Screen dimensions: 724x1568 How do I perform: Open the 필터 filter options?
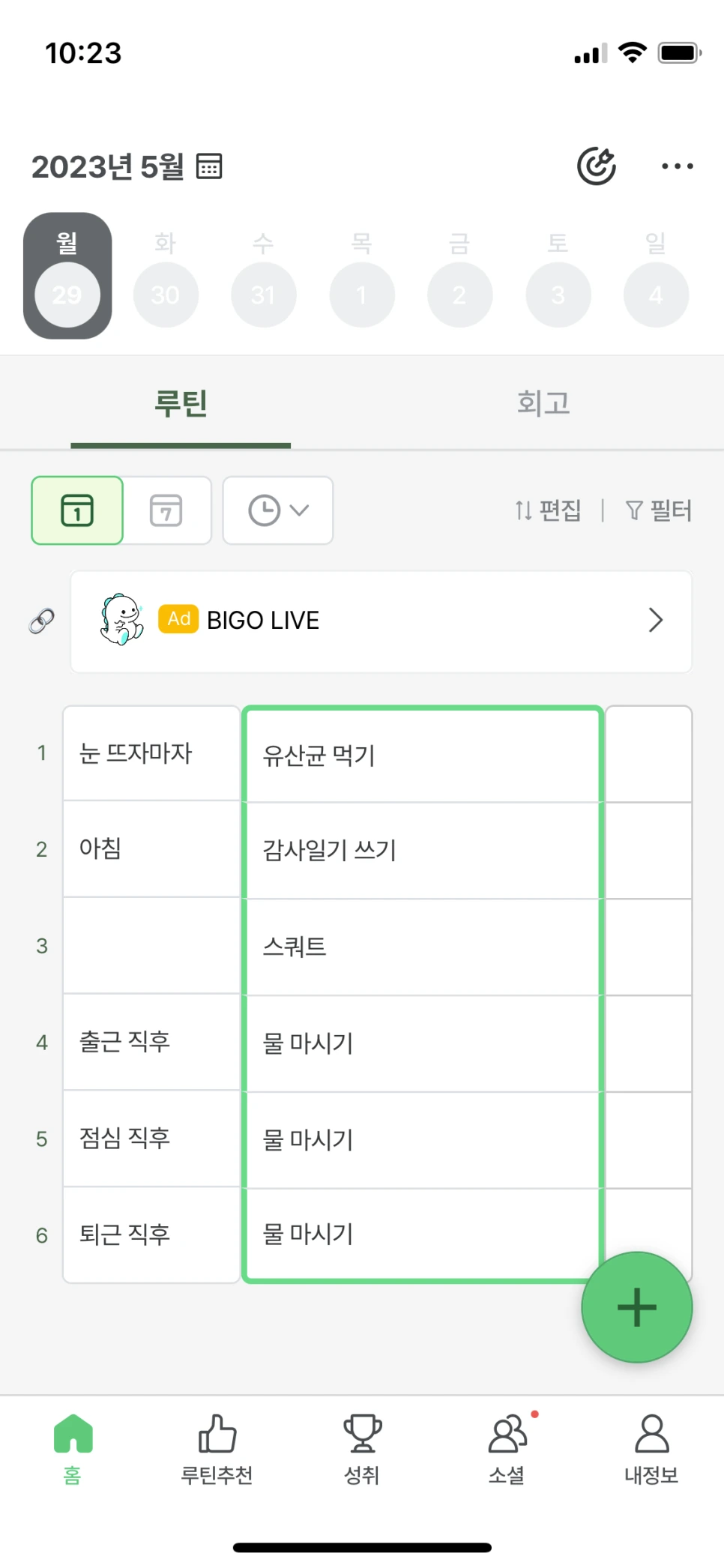tap(659, 510)
